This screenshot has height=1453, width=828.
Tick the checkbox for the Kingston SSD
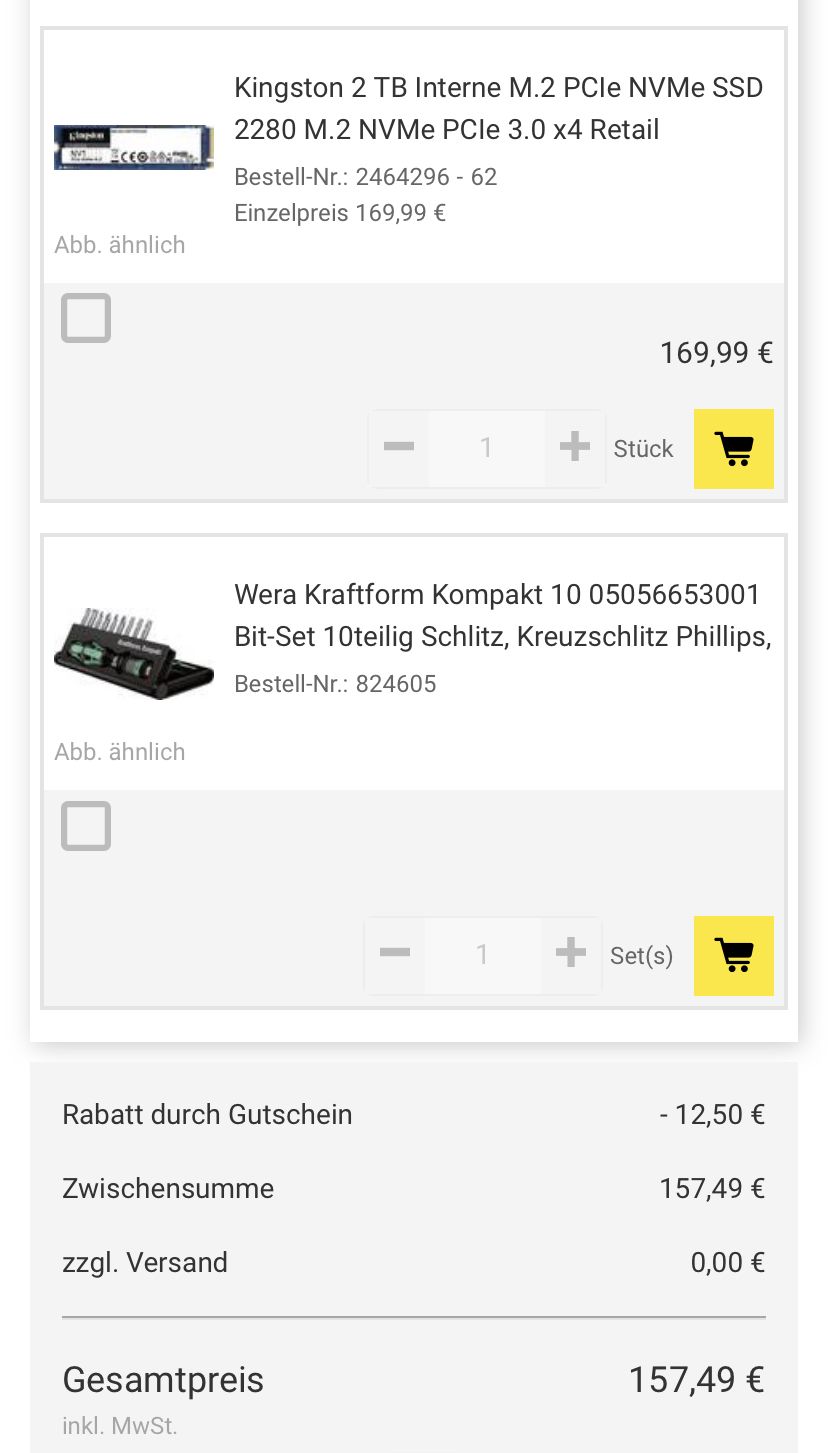click(x=86, y=319)
